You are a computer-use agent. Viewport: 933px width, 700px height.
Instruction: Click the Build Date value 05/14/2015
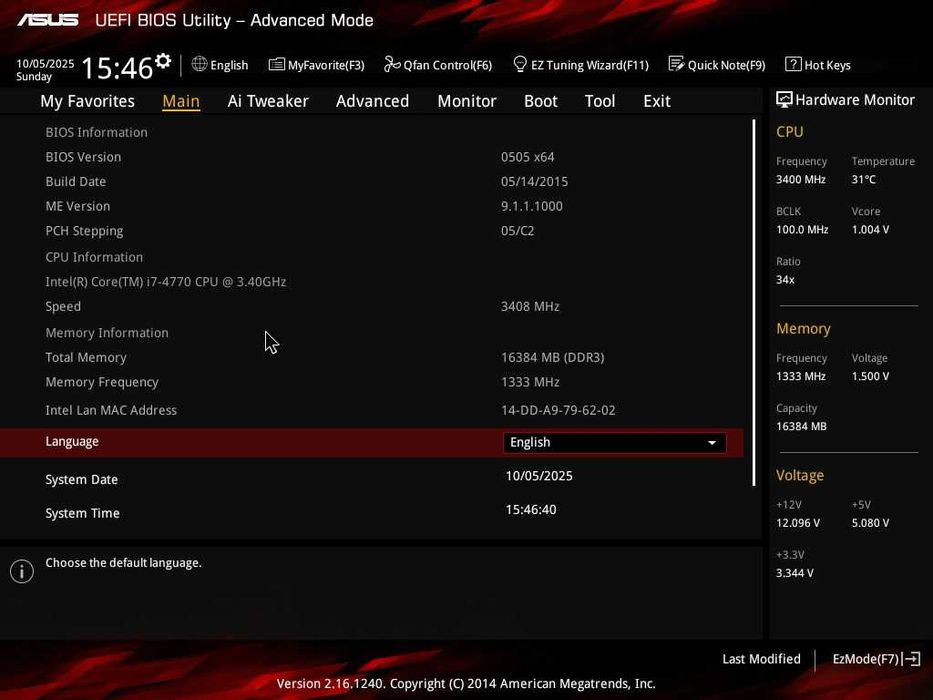click(534, 182)
